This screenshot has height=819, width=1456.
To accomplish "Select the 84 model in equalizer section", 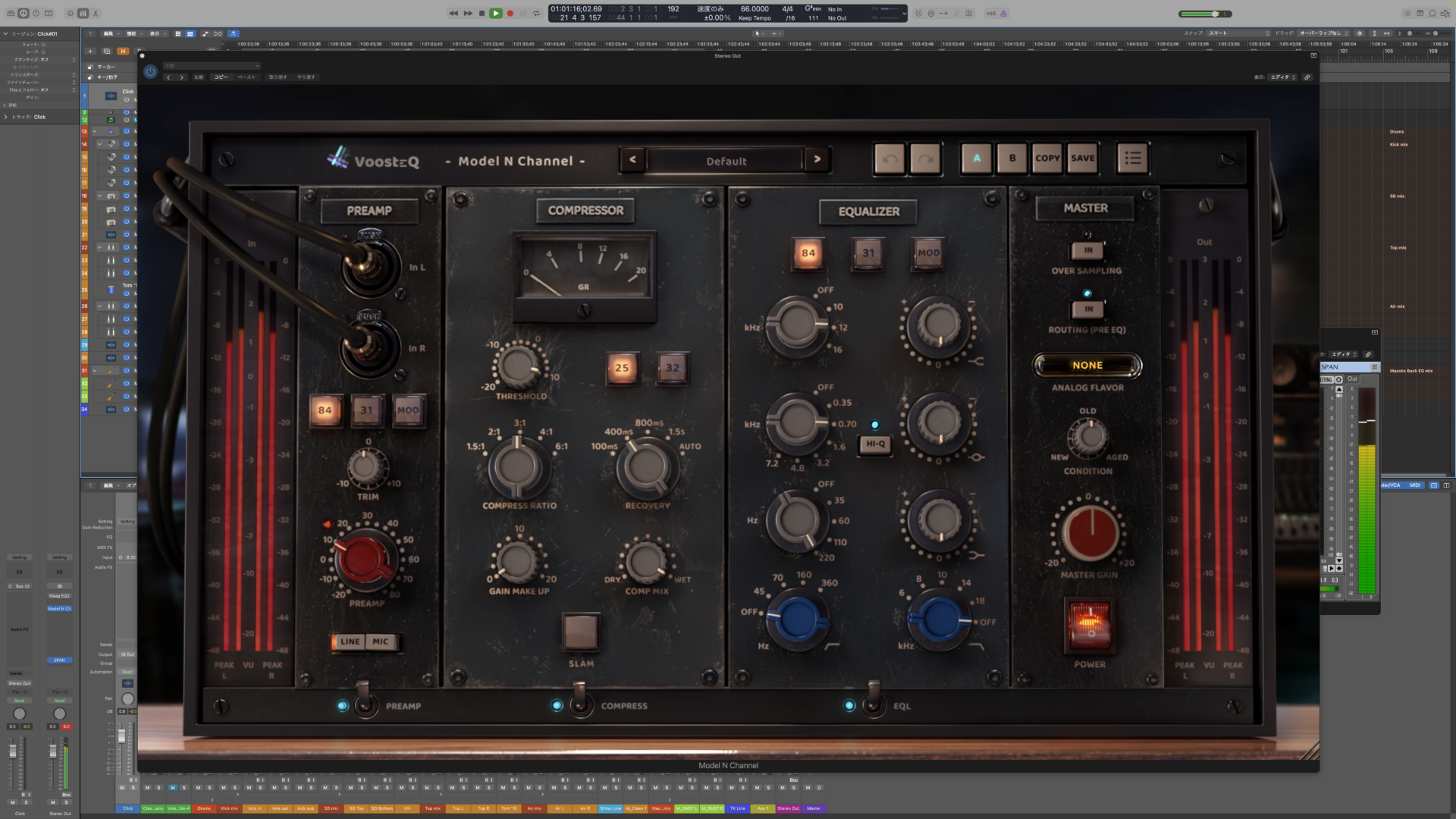I will [808, 253].
